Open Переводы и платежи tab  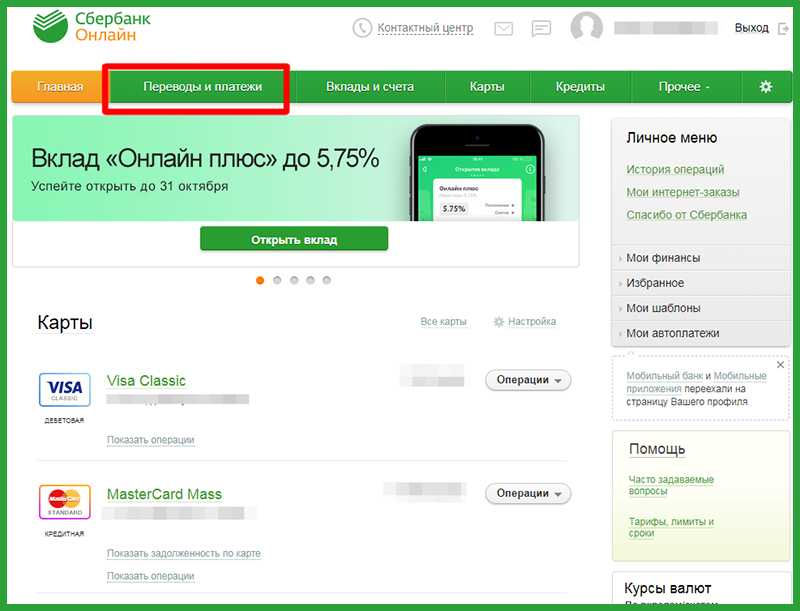[x=203, y=87]
